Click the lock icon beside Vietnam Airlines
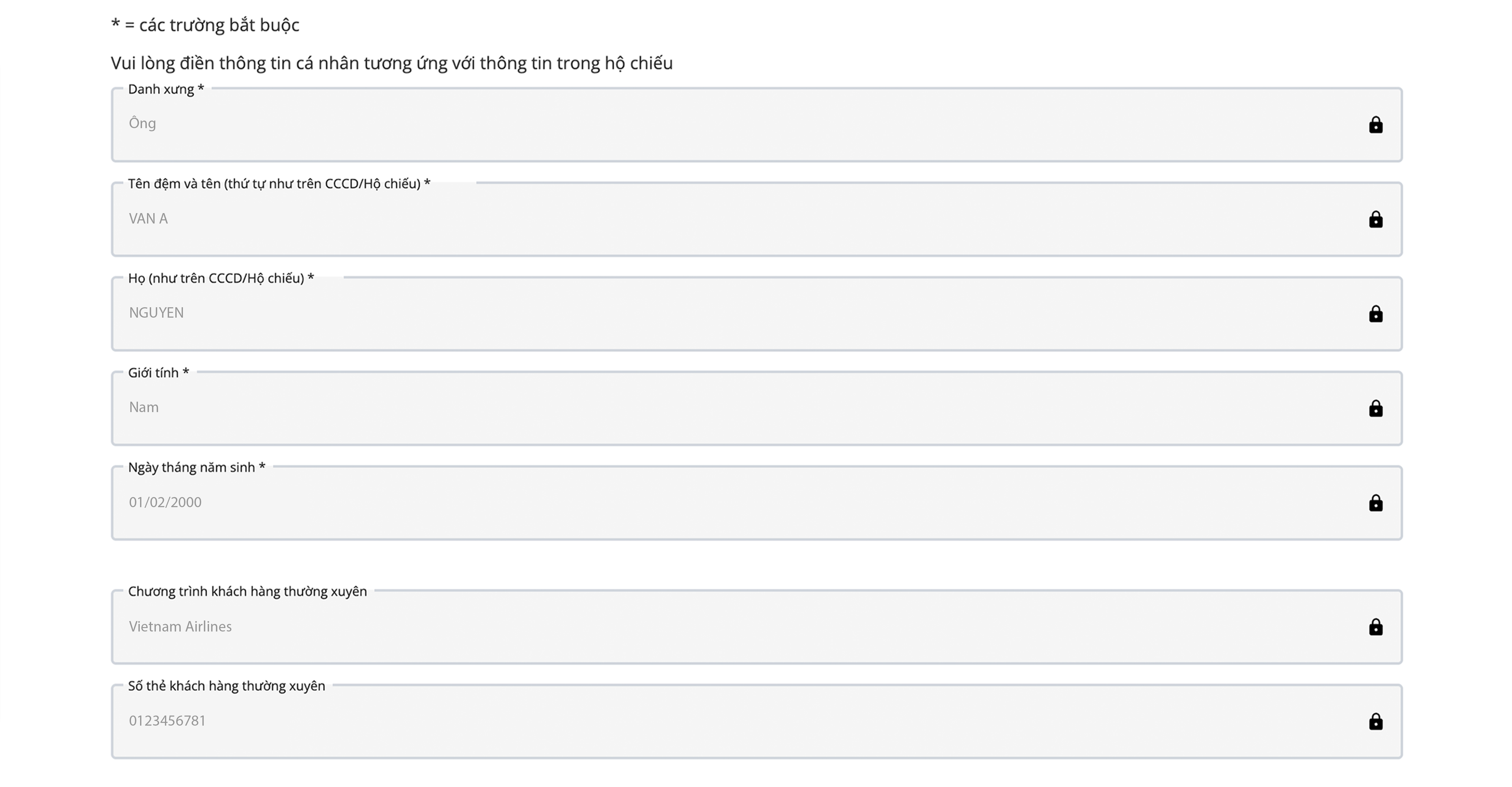 click(1375, 627)
